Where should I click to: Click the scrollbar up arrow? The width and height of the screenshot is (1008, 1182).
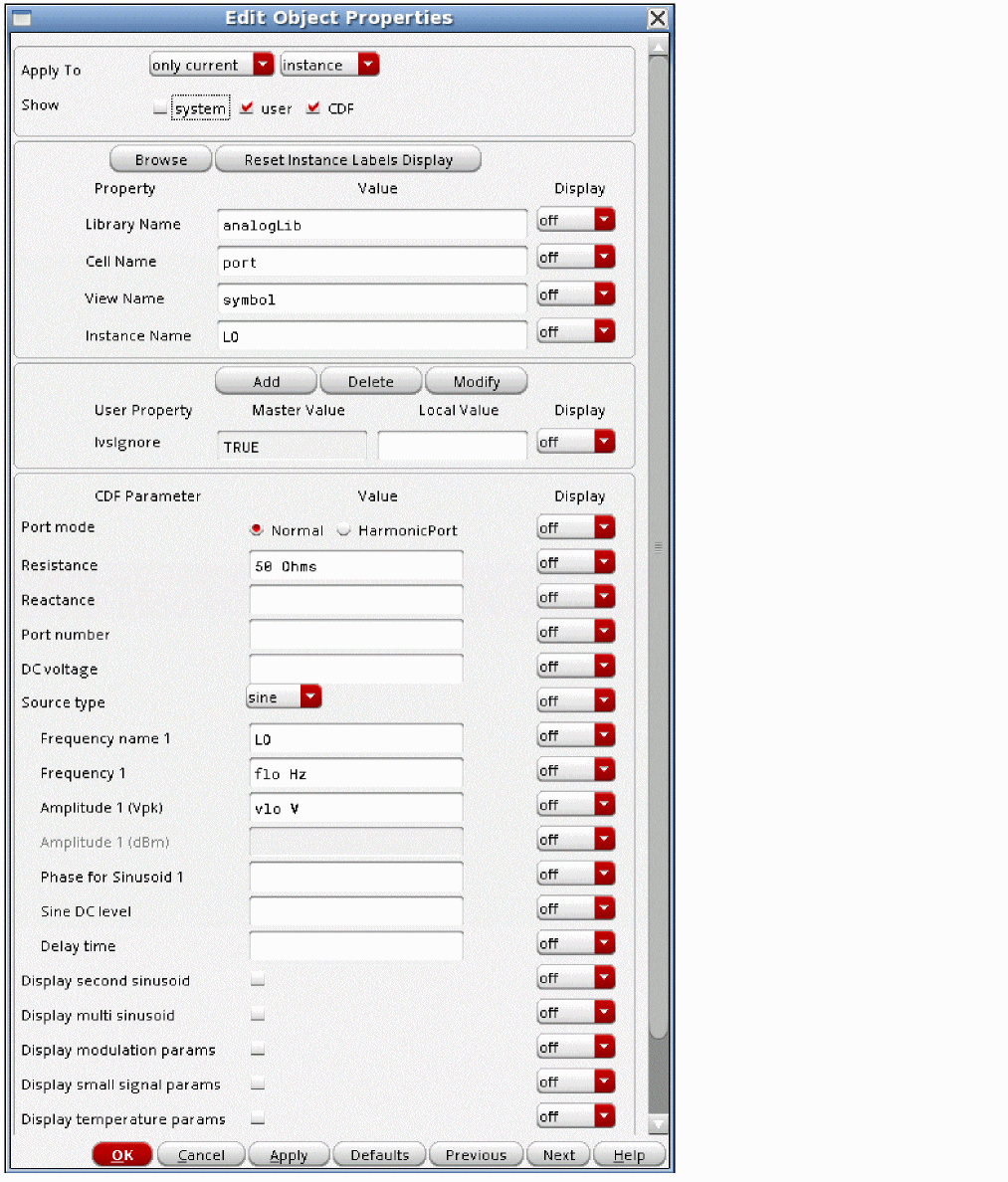coord(658,47)
